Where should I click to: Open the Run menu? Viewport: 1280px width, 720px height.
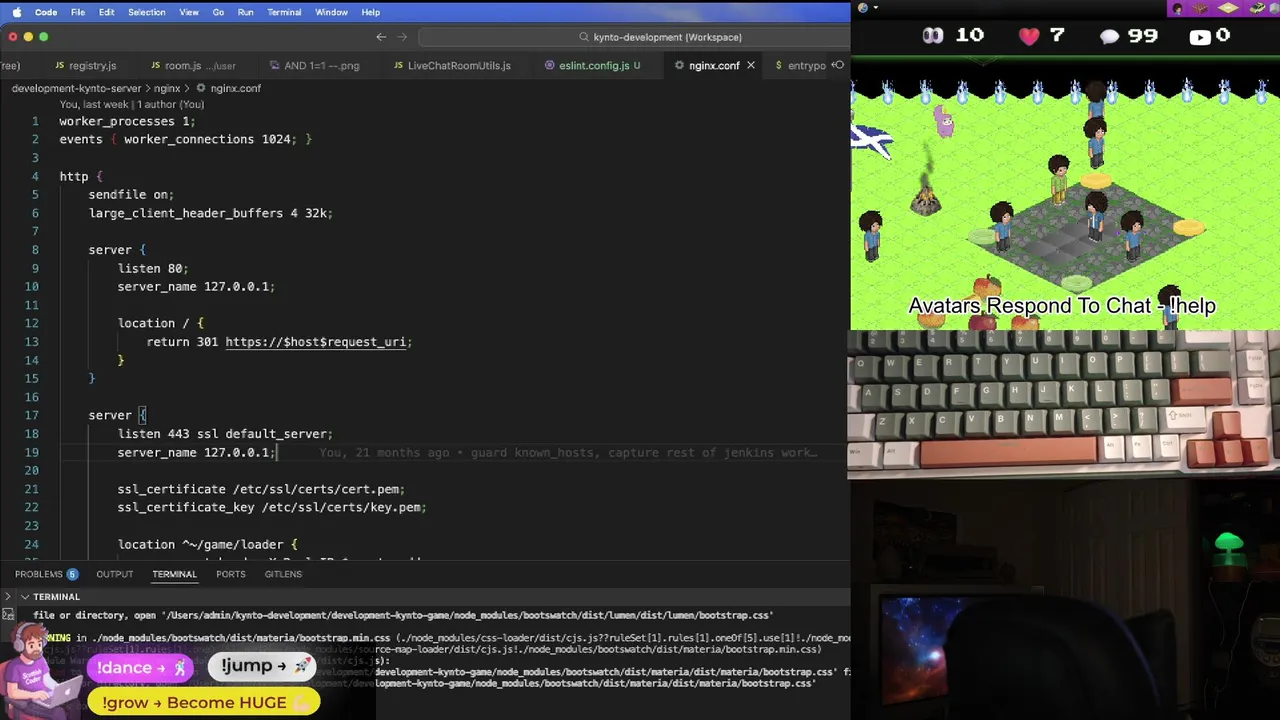245,12
